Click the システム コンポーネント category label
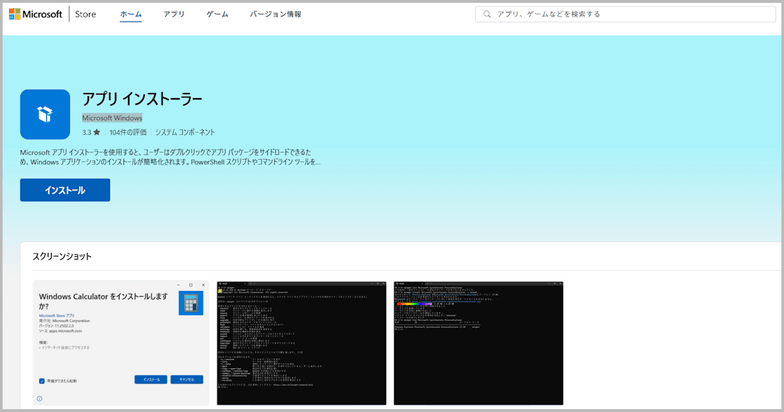 click(185, 132)
